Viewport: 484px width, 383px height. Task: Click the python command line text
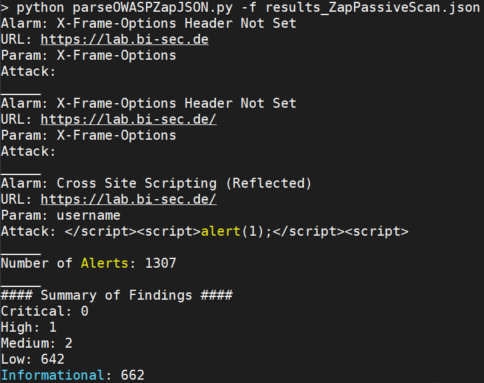coord(240,7)
